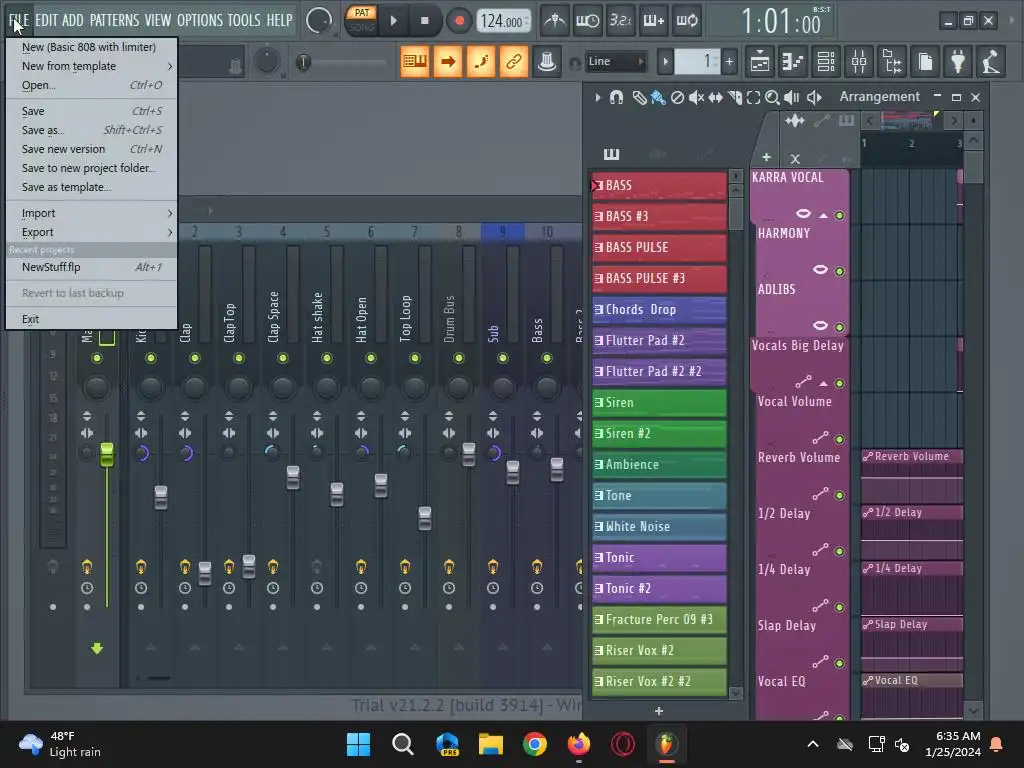Collapse the Vocals Big Delay track group

coord(823,383)
